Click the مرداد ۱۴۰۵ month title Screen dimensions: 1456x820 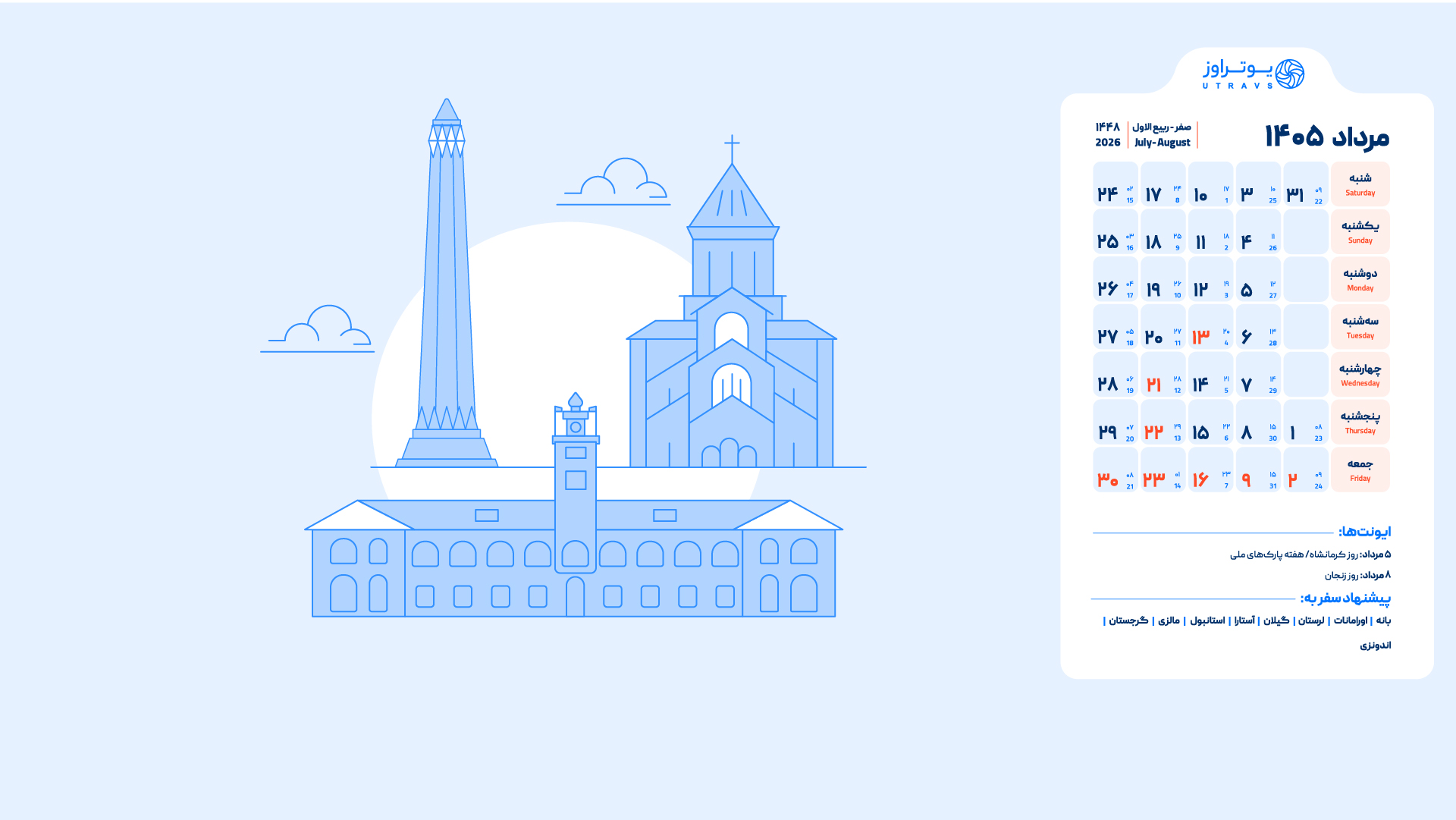click(1327, 137)
